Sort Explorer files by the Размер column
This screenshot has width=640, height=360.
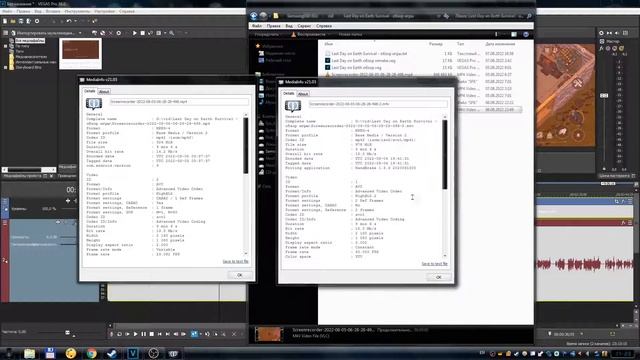point(436,44)
